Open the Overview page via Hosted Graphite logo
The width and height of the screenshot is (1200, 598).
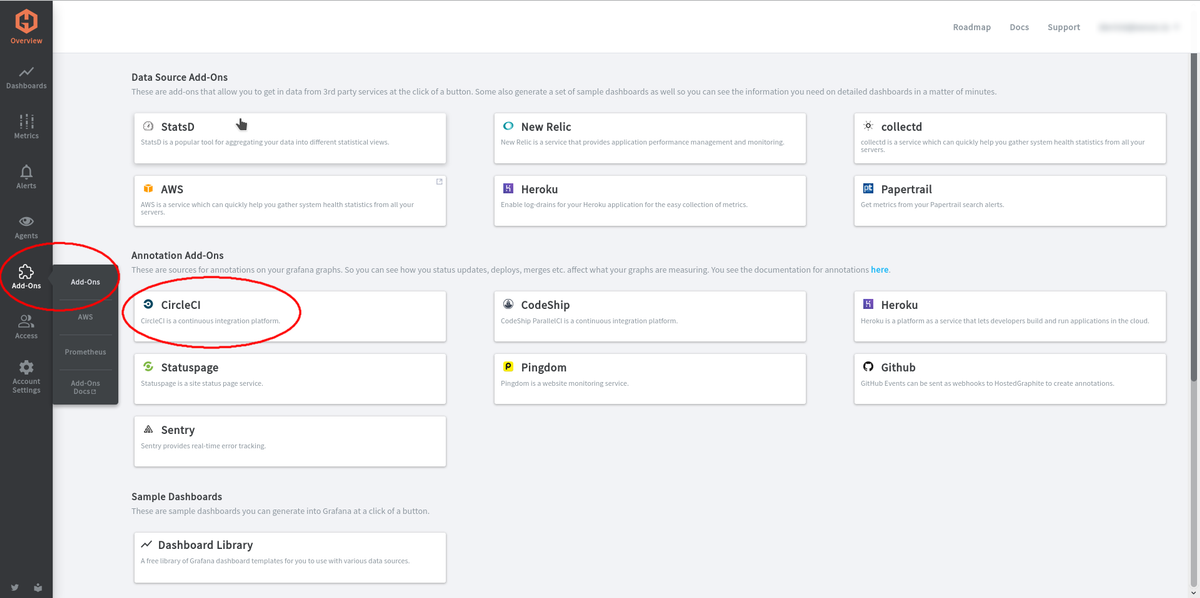point(26,27)
